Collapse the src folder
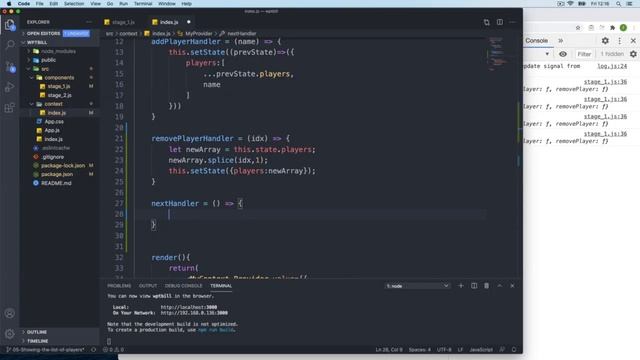640x360 pixels. tap(45, 69)
